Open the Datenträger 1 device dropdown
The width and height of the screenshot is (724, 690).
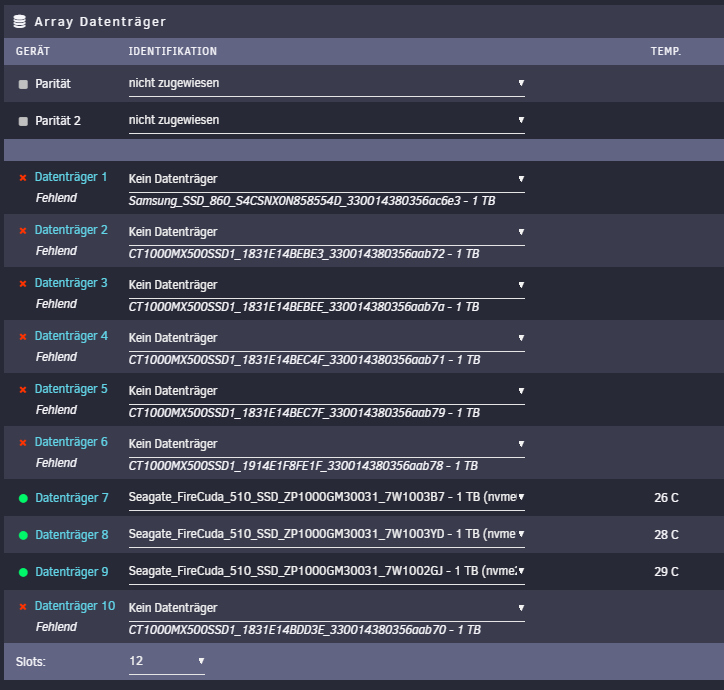tap(326, 179)
